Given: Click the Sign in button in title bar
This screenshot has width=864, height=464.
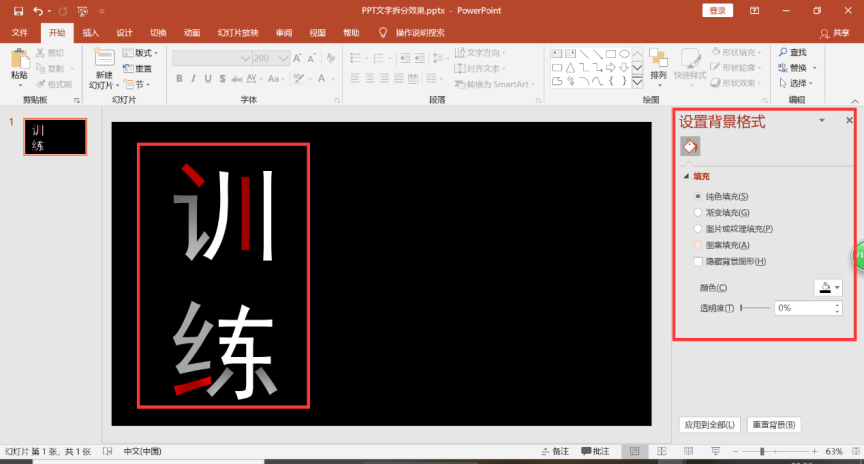Looking at the screenshot, I should (717, 10).
